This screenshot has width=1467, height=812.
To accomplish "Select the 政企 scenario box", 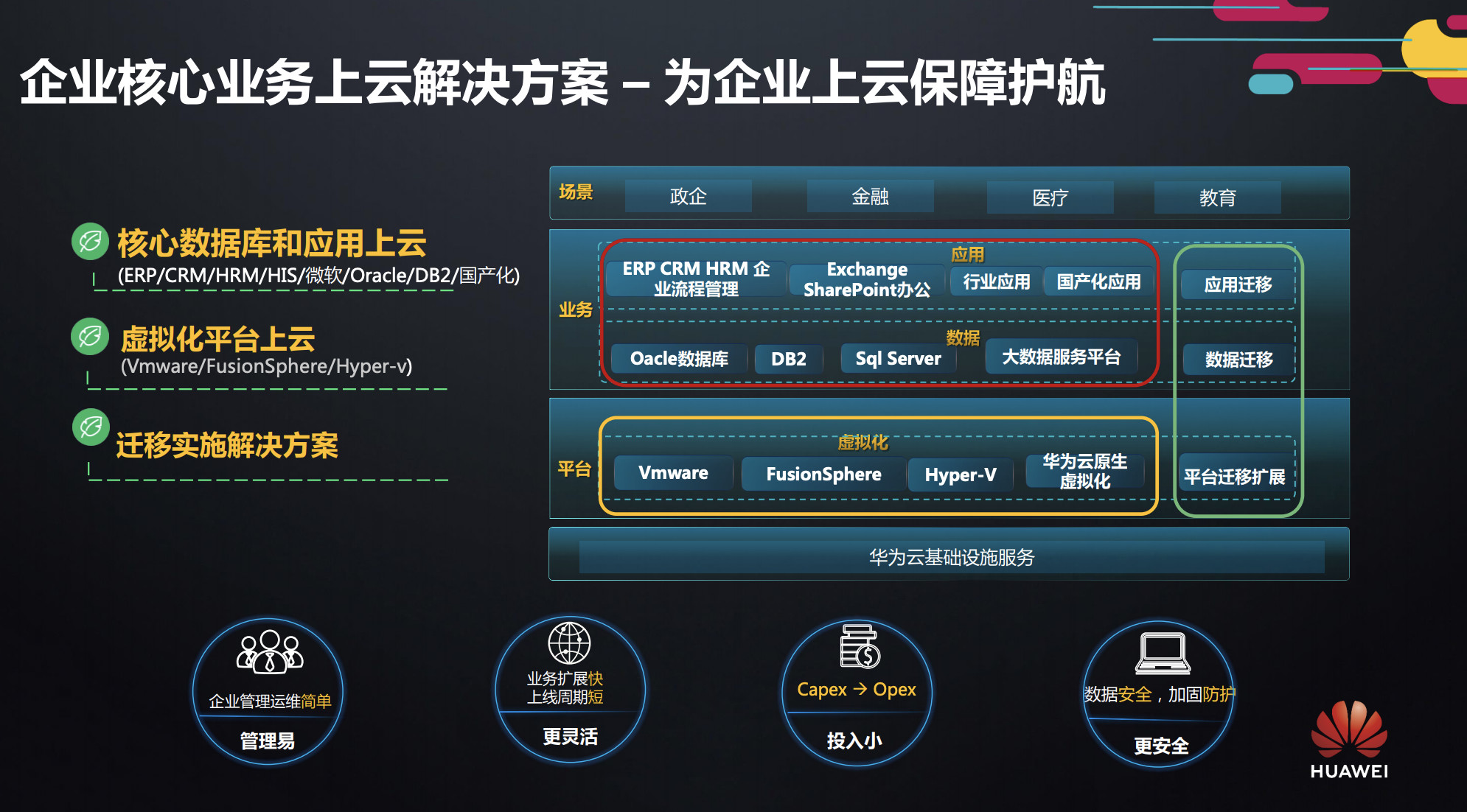I will (688, 197).
